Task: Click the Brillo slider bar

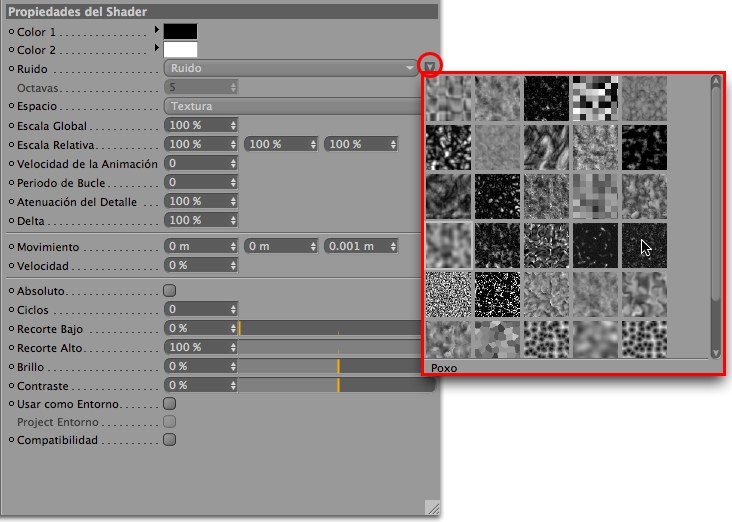Action: pos(328,367)
